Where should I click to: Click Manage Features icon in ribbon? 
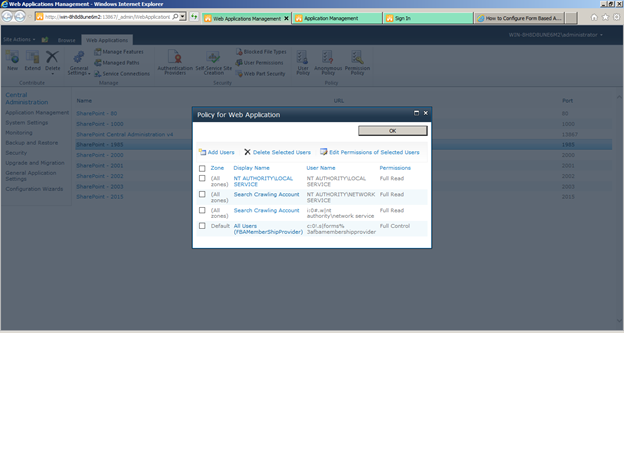(119, 52)
